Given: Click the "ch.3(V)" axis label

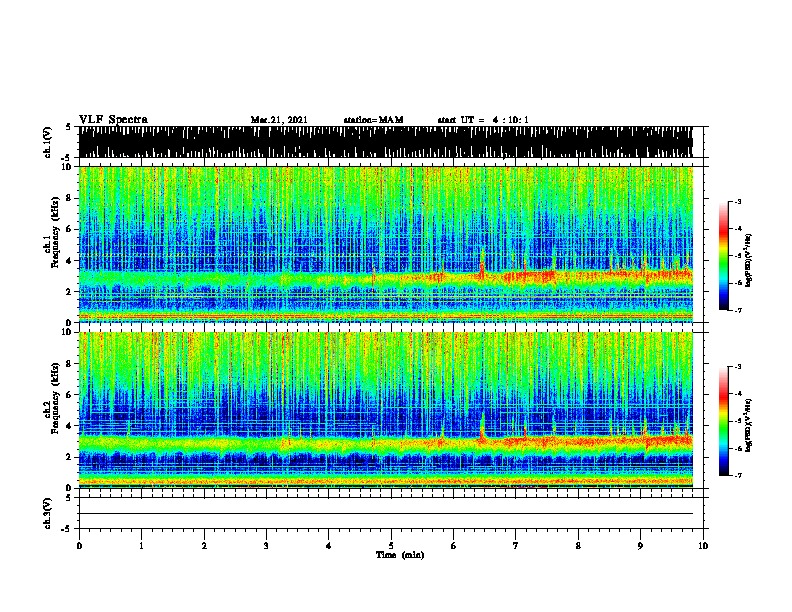Looking at the screenshot, I should (x=47, y=513).
